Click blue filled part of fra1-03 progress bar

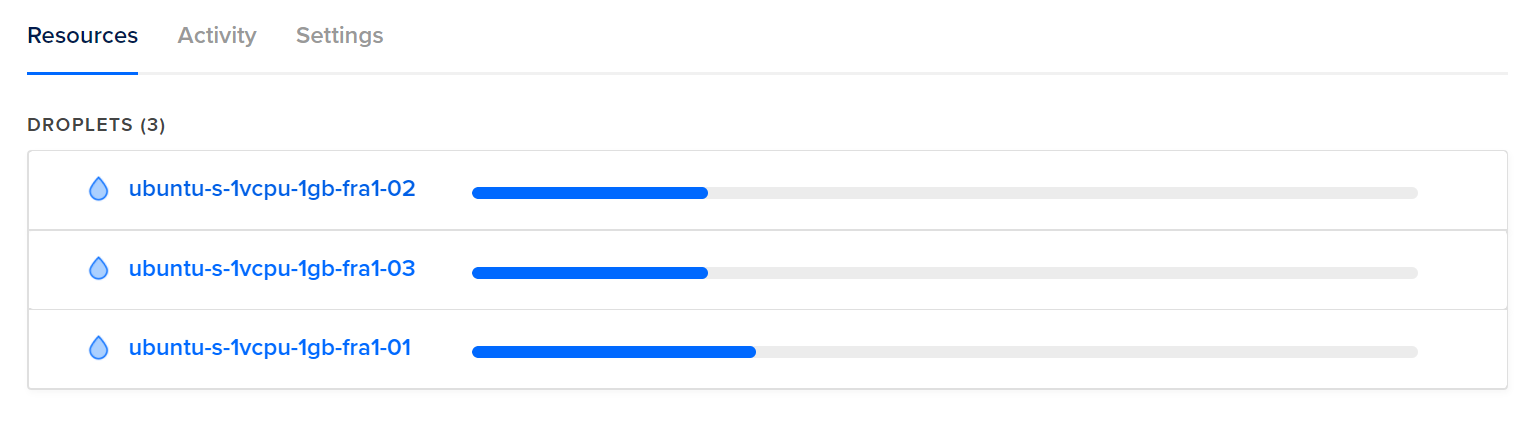[590, 273]
